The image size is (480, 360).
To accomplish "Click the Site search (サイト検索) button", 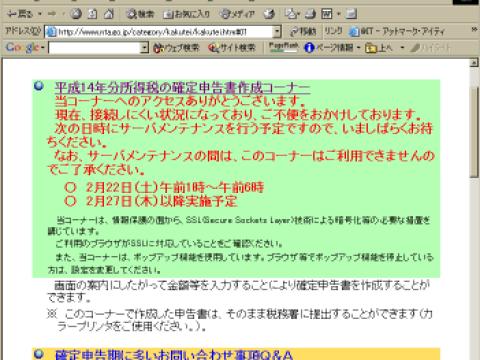I will tap(232, 48).
